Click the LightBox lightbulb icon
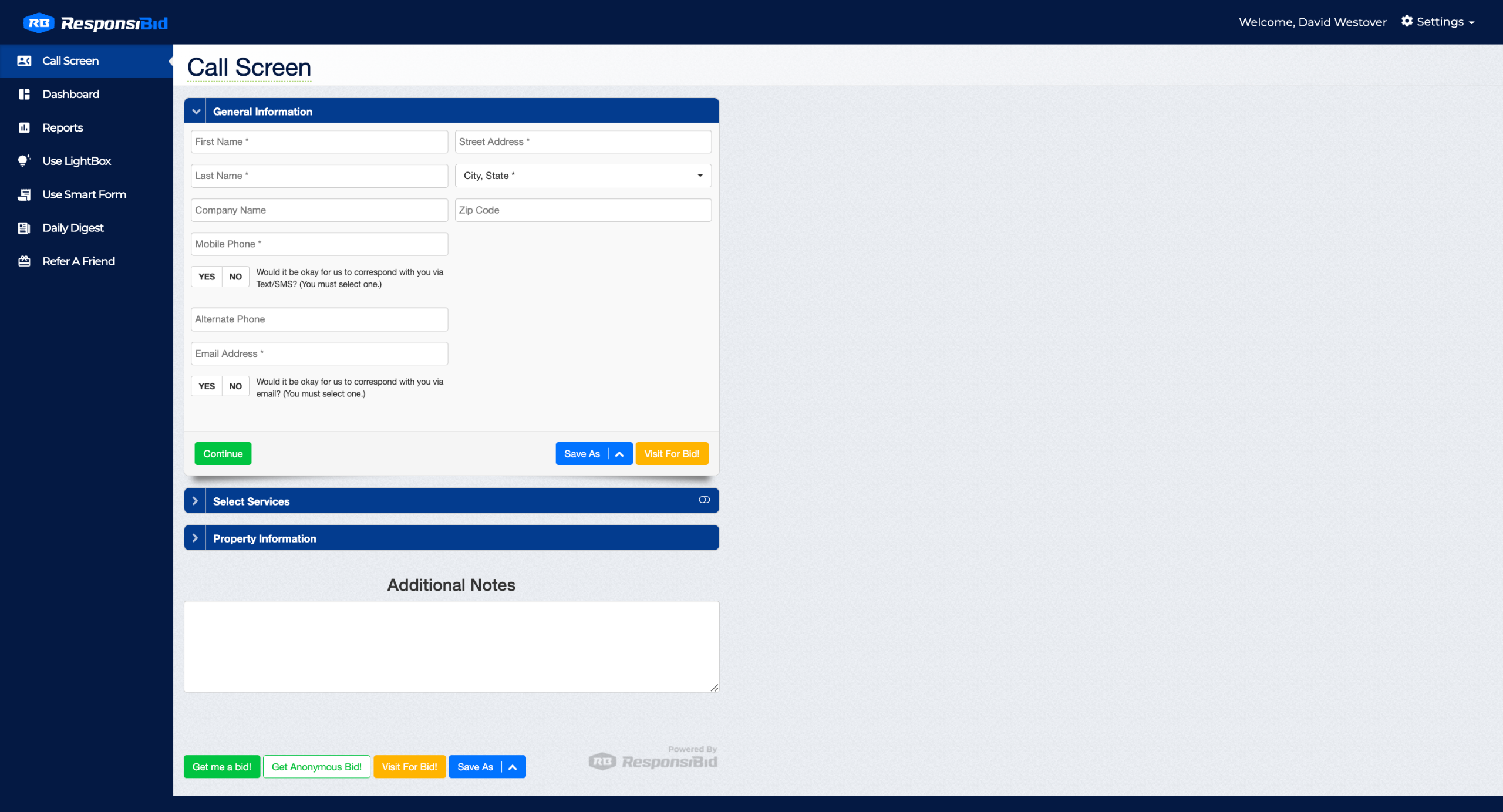 point(24,161)
